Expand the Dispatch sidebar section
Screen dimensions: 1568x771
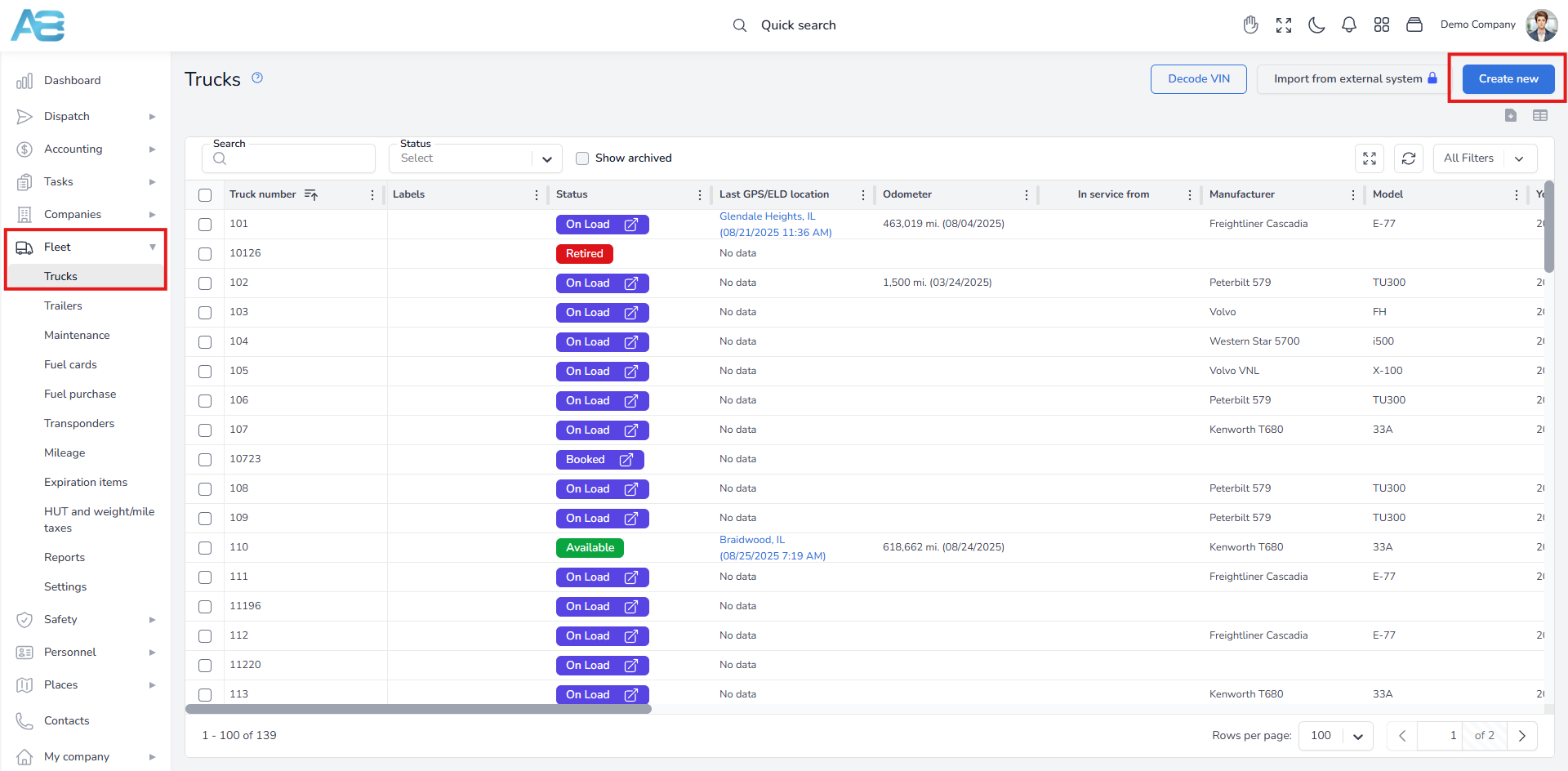coord(86,117)
